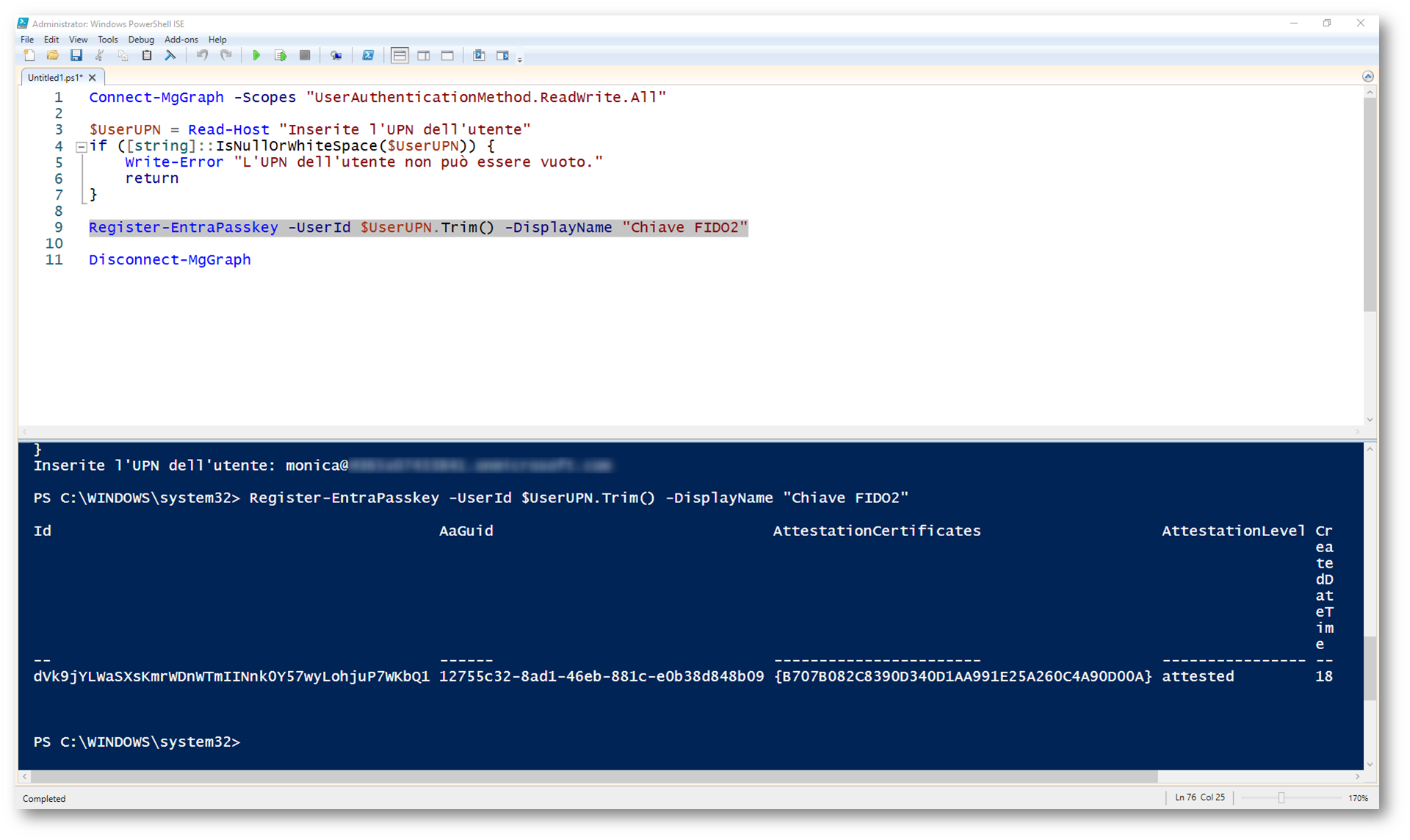This screenshot has height=840, width=1410.
Task: Cut the selected text
Action: 100,56
